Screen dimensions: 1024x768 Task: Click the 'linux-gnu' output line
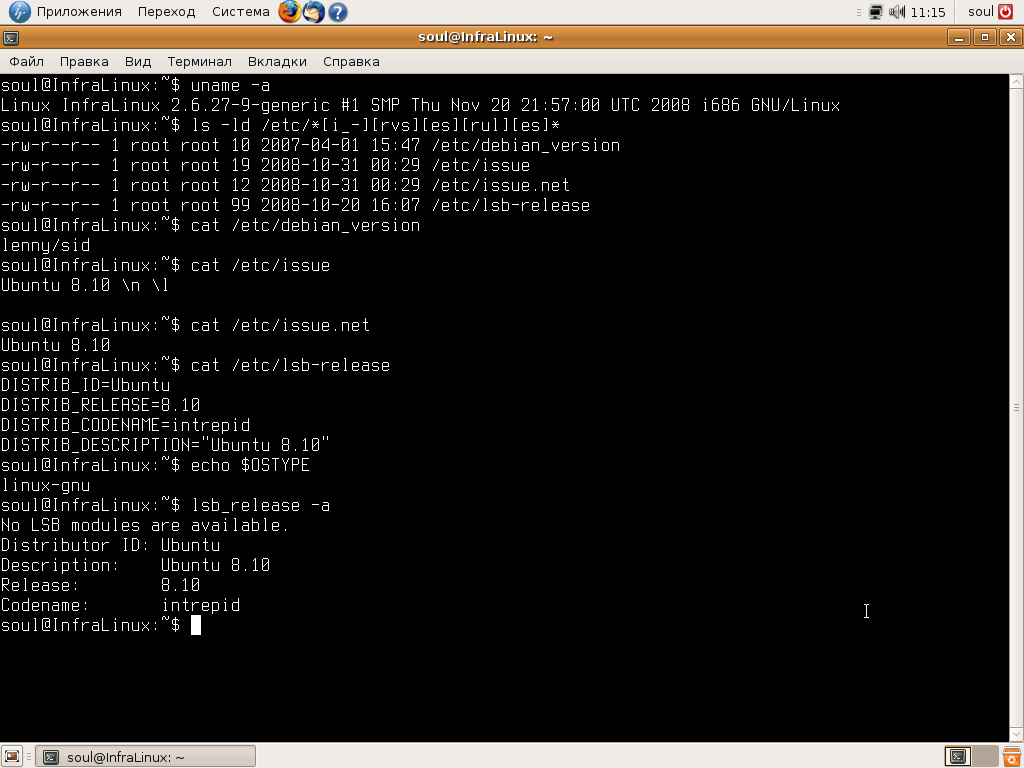(45, 485)
